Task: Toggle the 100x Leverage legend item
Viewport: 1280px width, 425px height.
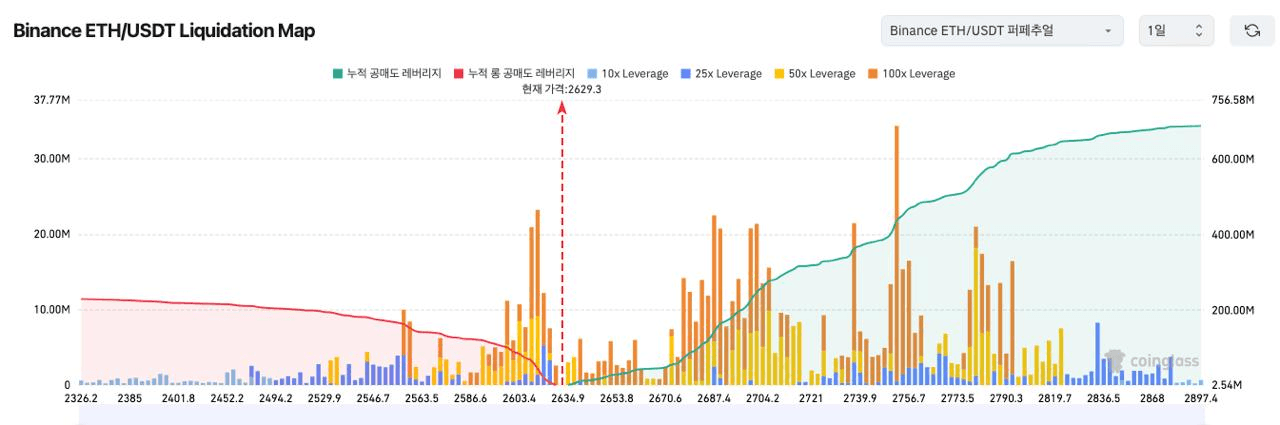Action: (911, 74)
